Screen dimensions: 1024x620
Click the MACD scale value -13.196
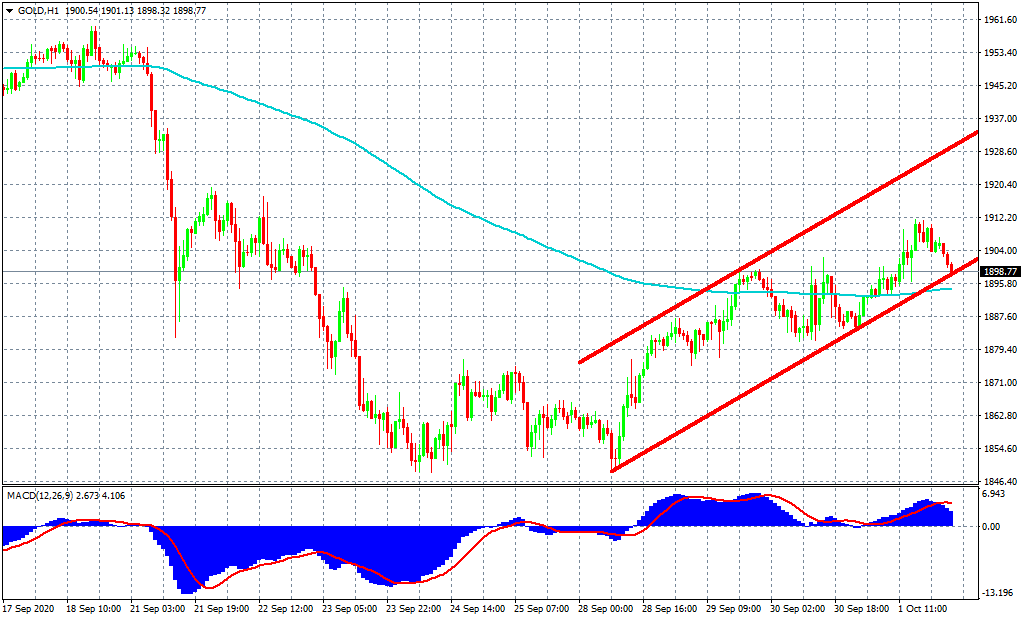(x=999, y=591)
